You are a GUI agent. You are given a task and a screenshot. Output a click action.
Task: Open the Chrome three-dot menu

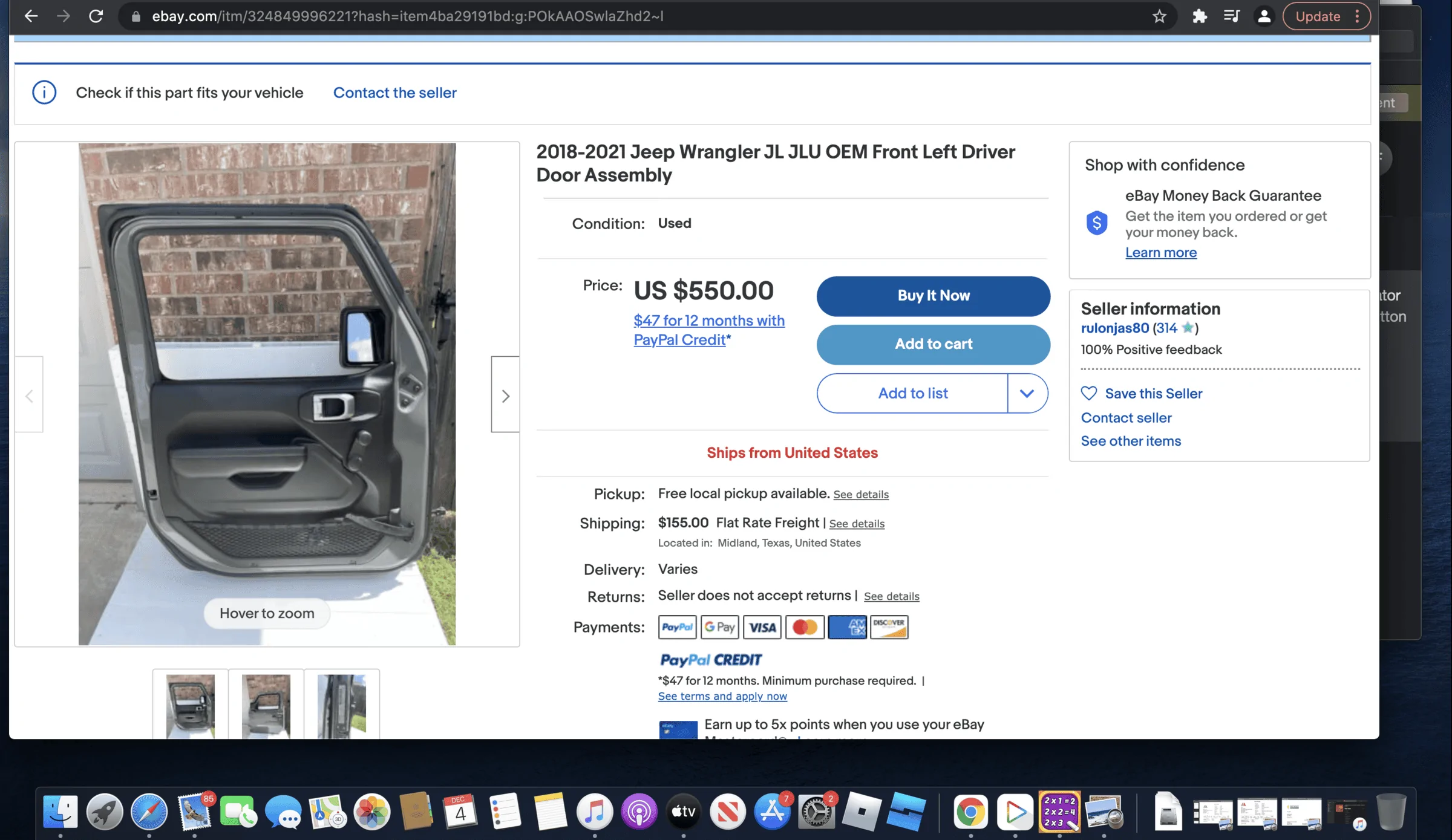click(x=1357, y=16)
